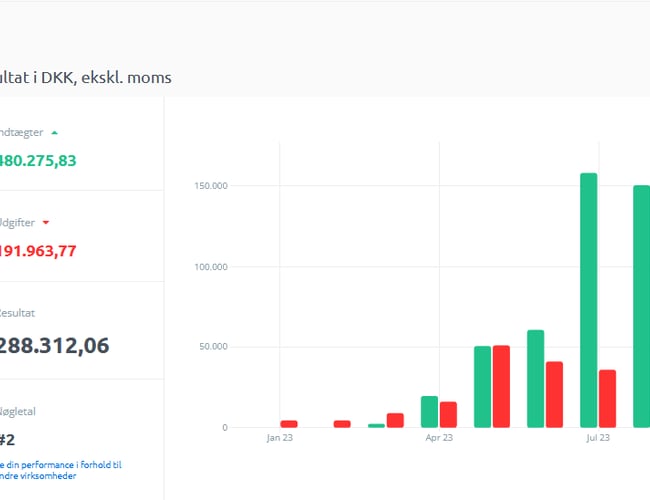Click the #2 Nøgletal ranking
650x500 pixels.
(7, 438)
